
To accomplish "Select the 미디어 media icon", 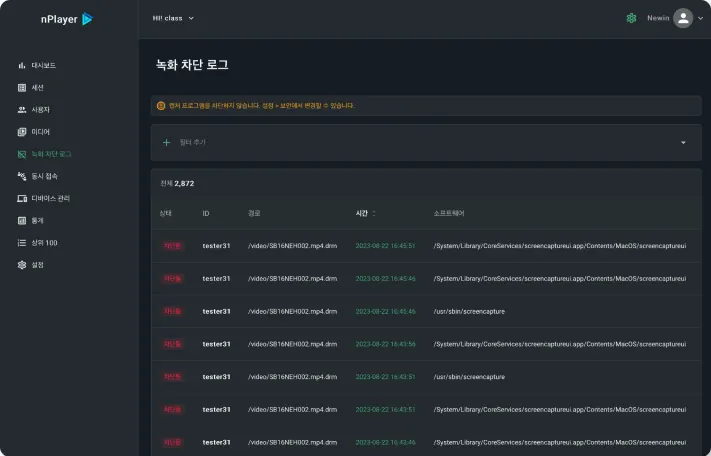I will [x=21, y=132].
